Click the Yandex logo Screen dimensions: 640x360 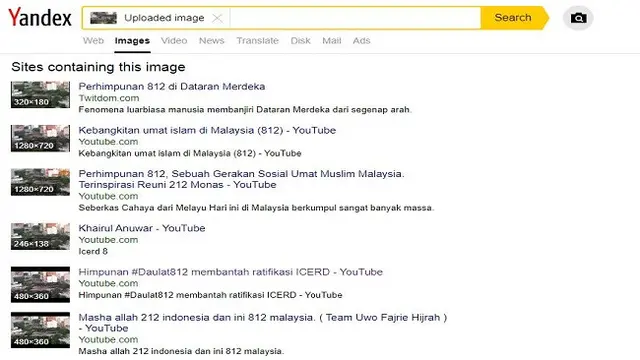(x=40, y=17)
